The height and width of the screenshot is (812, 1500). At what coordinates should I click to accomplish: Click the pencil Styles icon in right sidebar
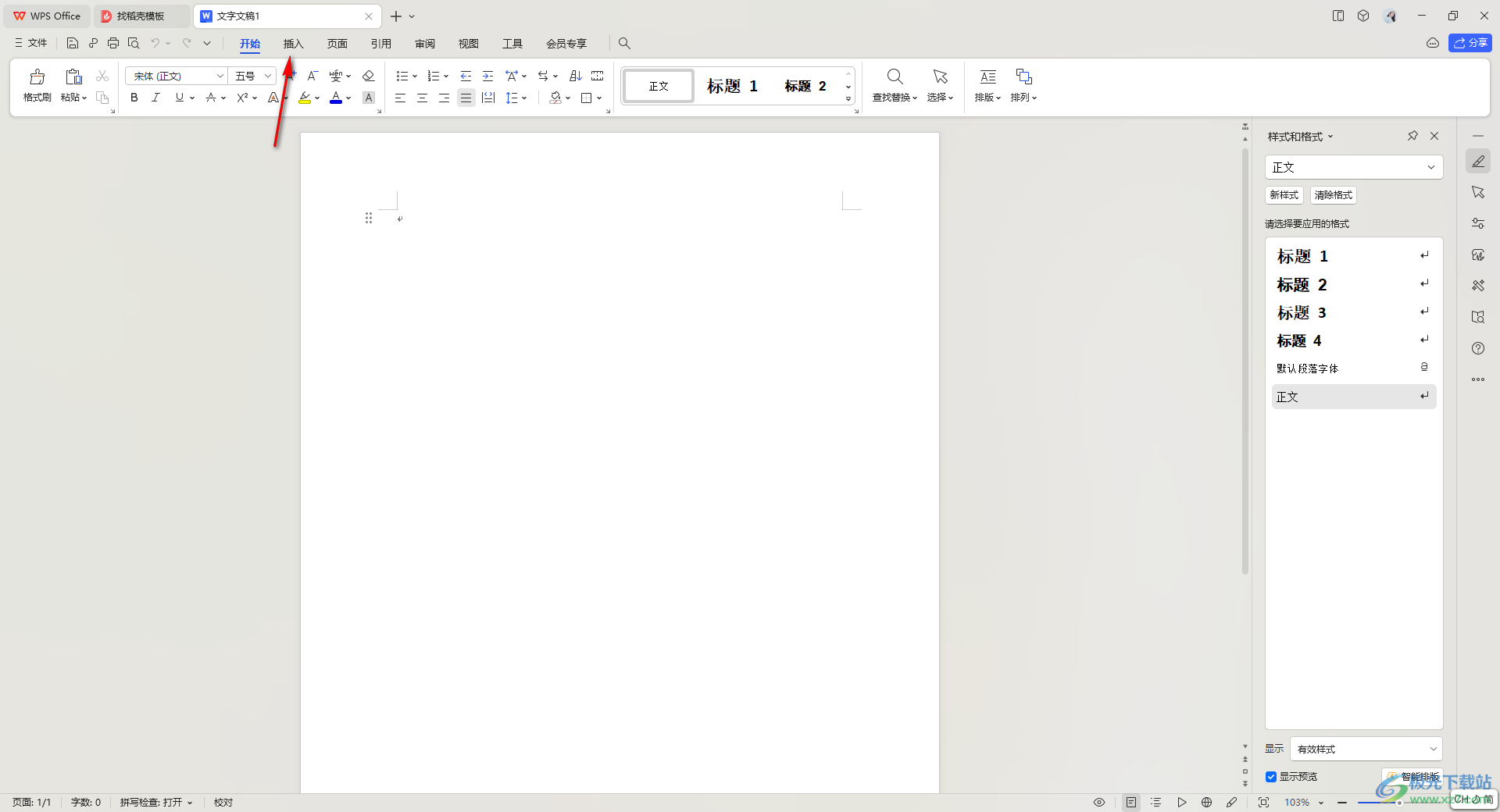(1478, 161)
